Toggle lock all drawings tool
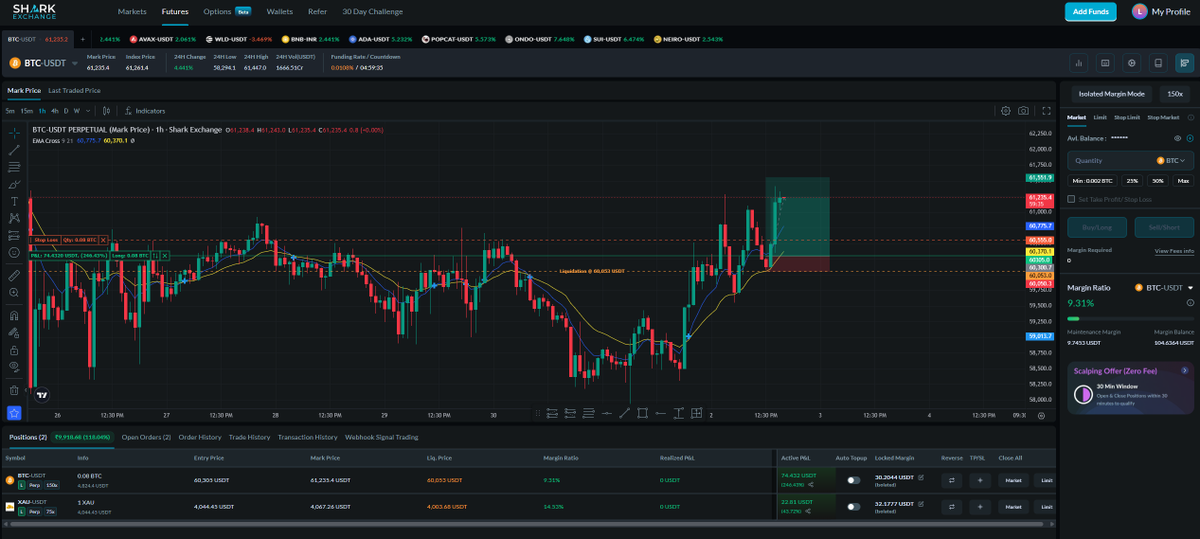The width and height of the screenshot is (1200, 539). (14, 351)
